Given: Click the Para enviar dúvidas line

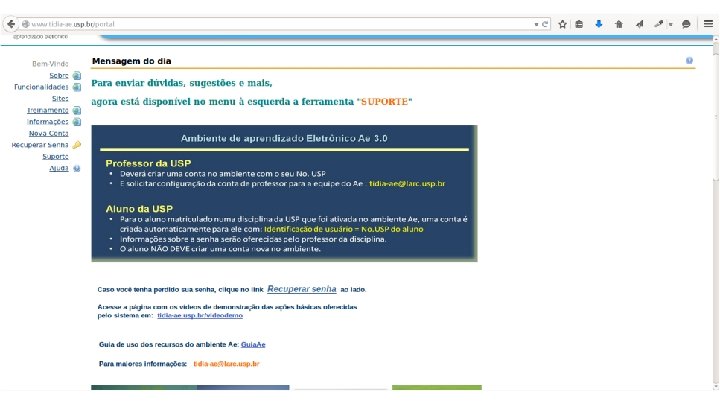Looking at the screenshot, I should tap(182, 83).
